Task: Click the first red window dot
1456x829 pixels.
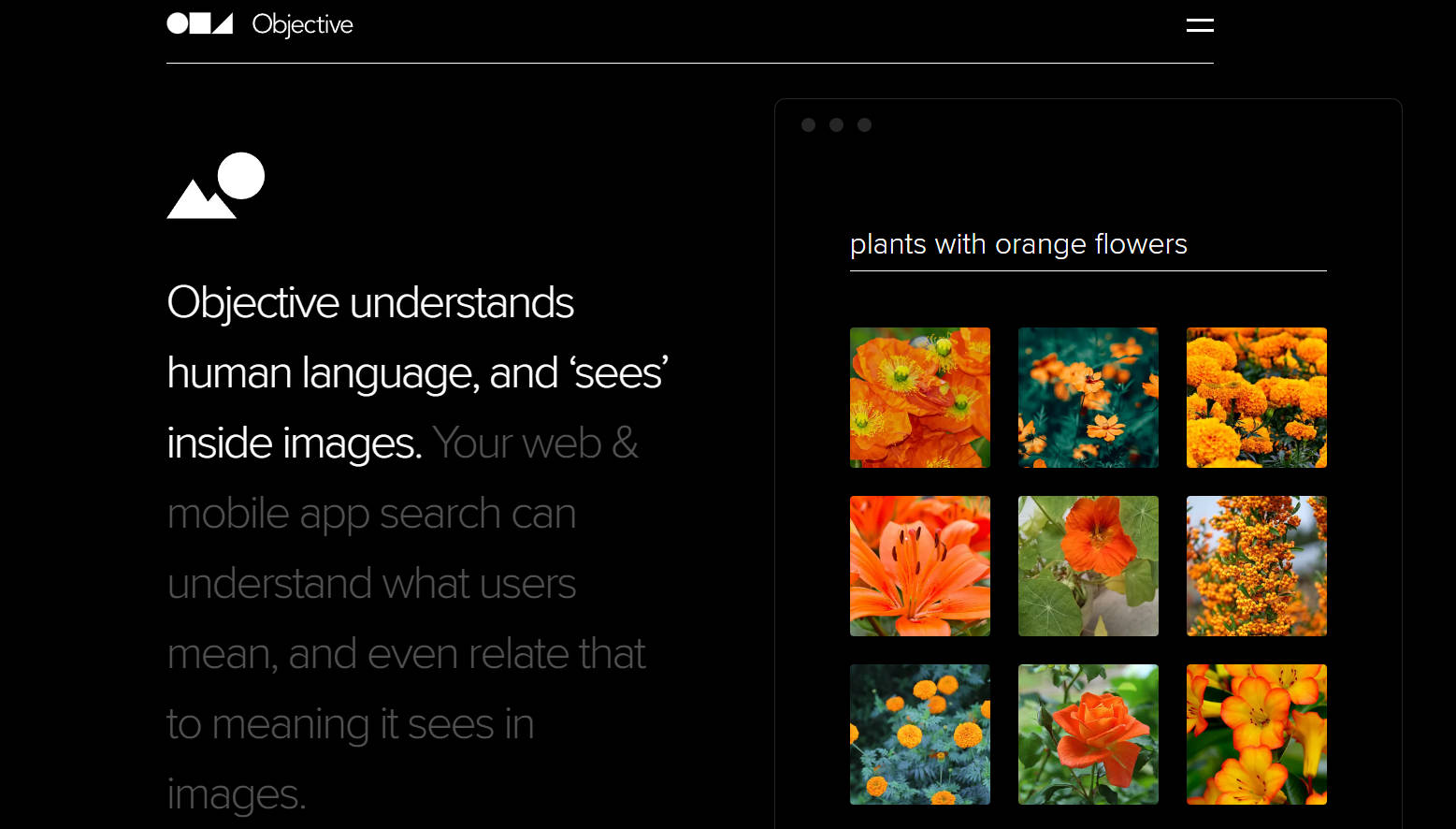Action: [x=808, y=124]
